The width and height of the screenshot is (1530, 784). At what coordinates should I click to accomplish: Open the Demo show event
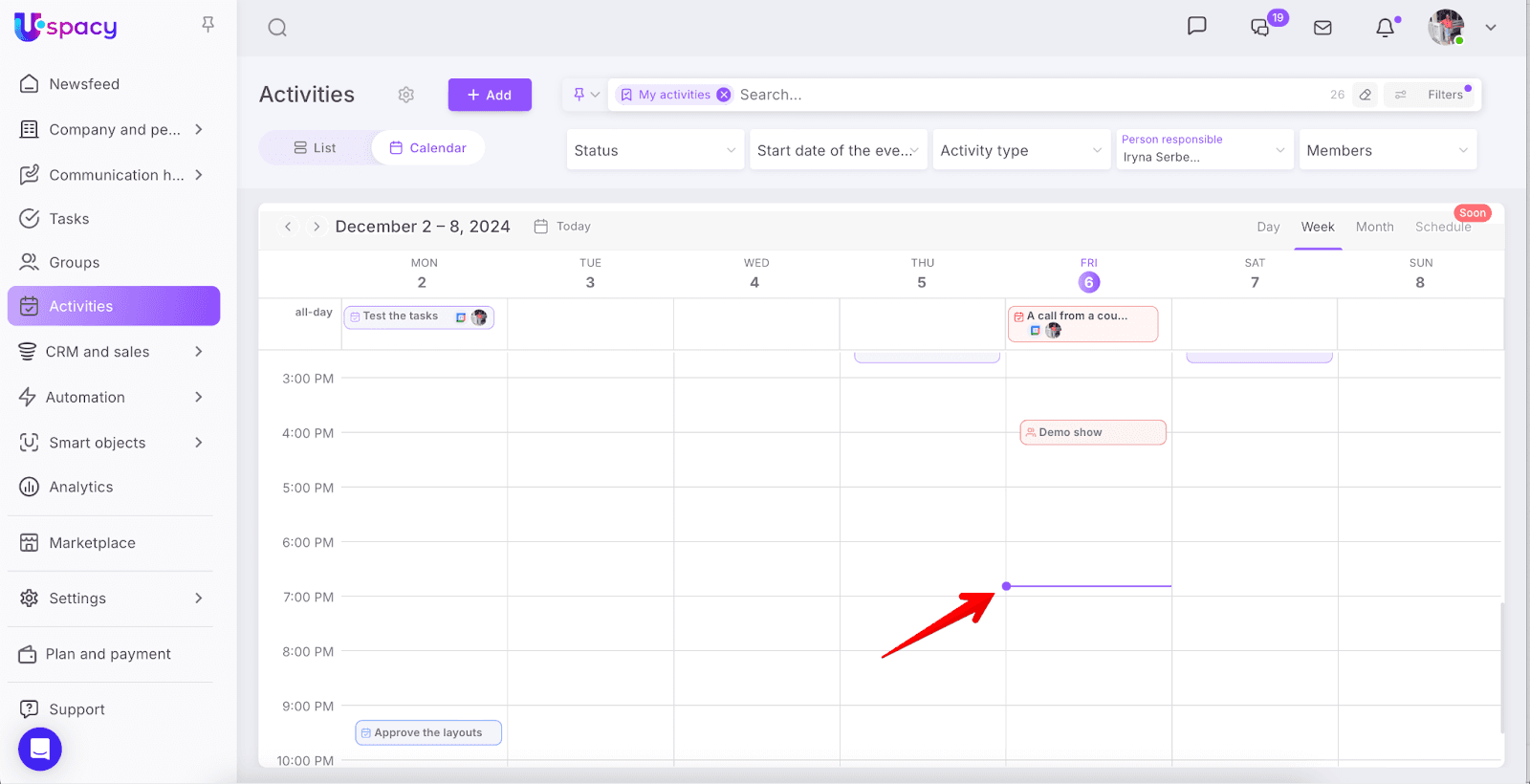click(x=1092, y=432)
